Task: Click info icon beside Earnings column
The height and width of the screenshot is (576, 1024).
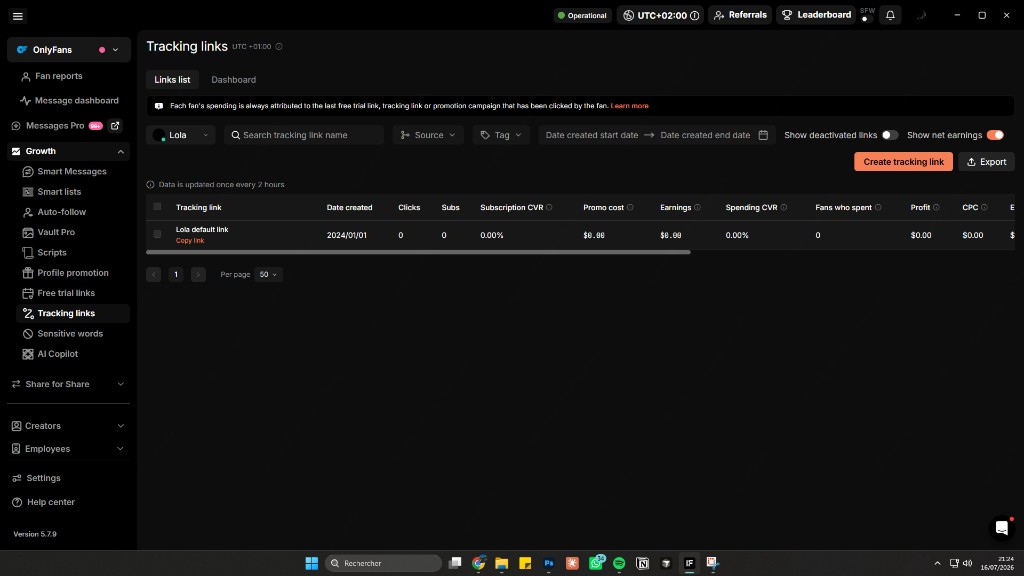Action: 697,208
